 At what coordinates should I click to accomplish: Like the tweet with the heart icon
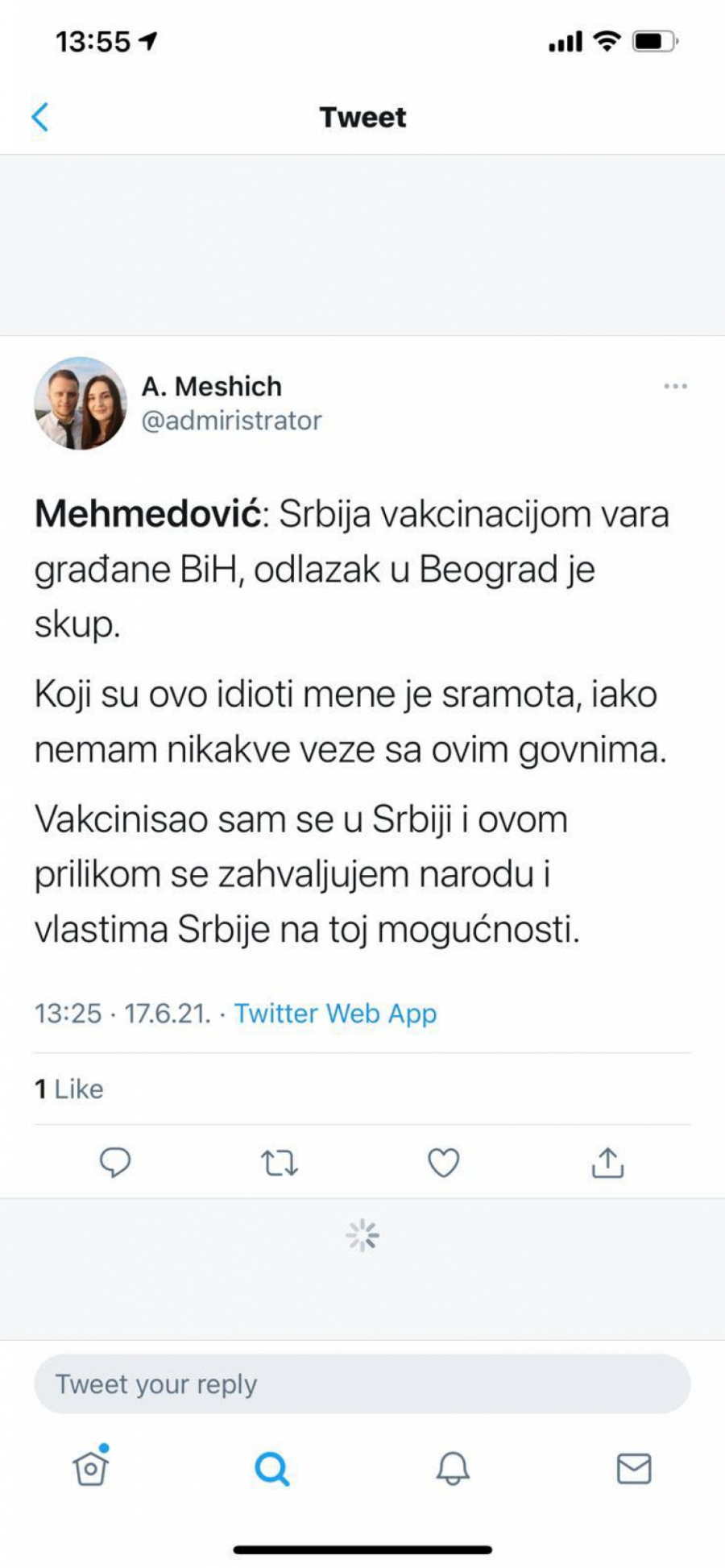tap(443, 1163)
